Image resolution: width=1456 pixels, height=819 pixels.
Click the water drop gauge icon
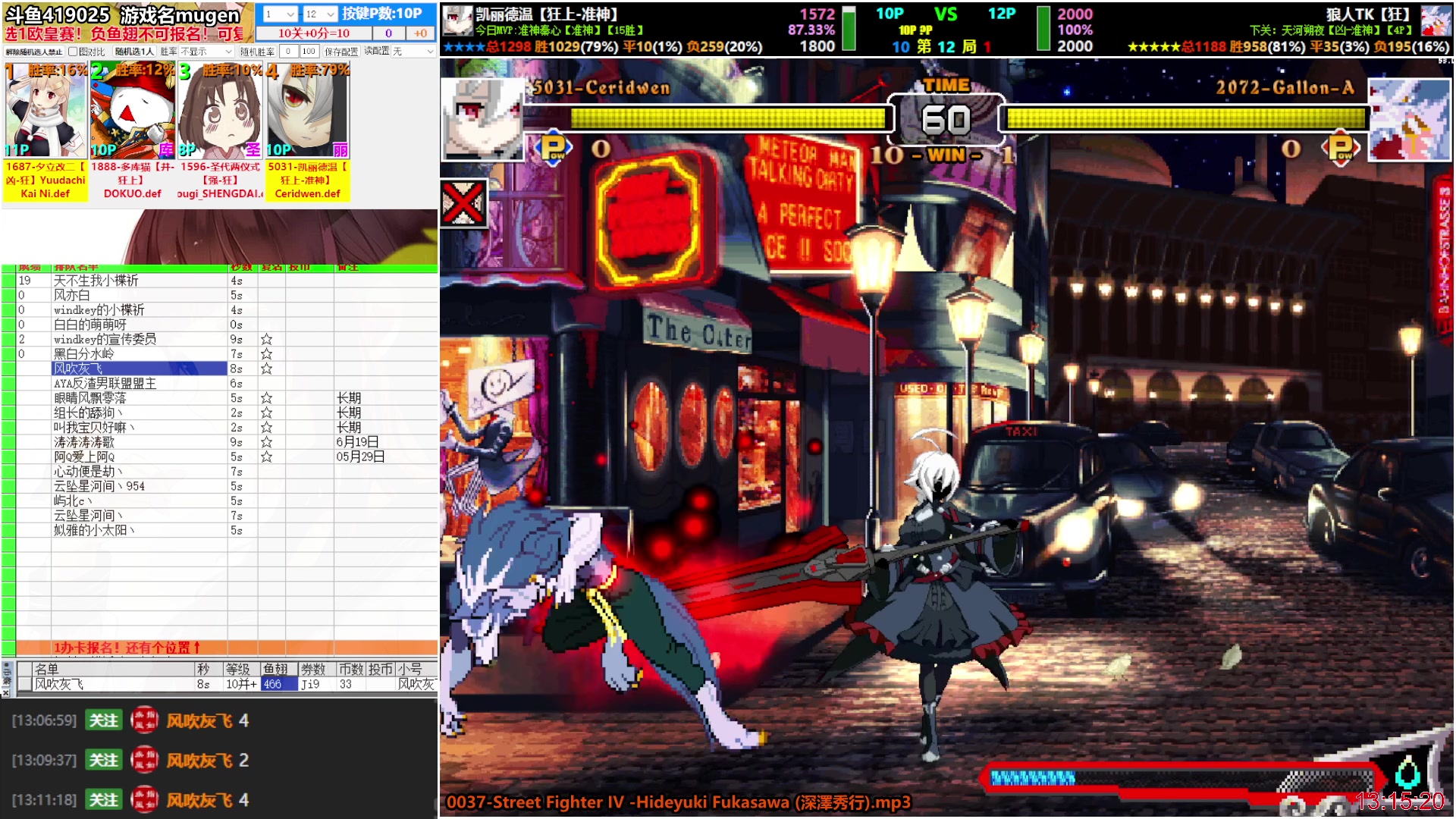coord(1408,773)
